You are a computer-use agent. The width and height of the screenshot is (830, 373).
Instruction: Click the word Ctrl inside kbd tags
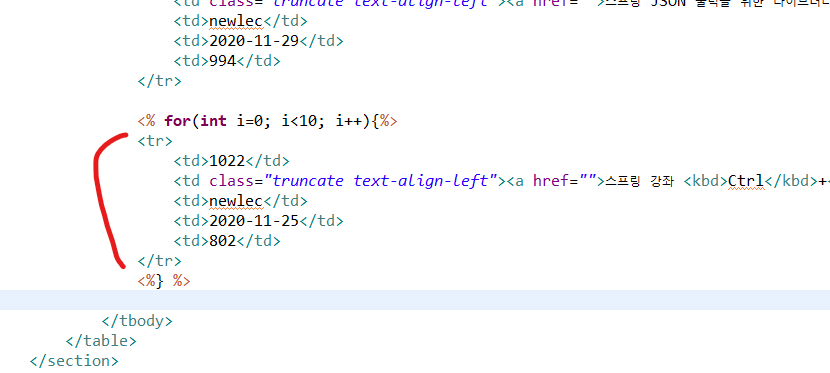click(746, 181)
